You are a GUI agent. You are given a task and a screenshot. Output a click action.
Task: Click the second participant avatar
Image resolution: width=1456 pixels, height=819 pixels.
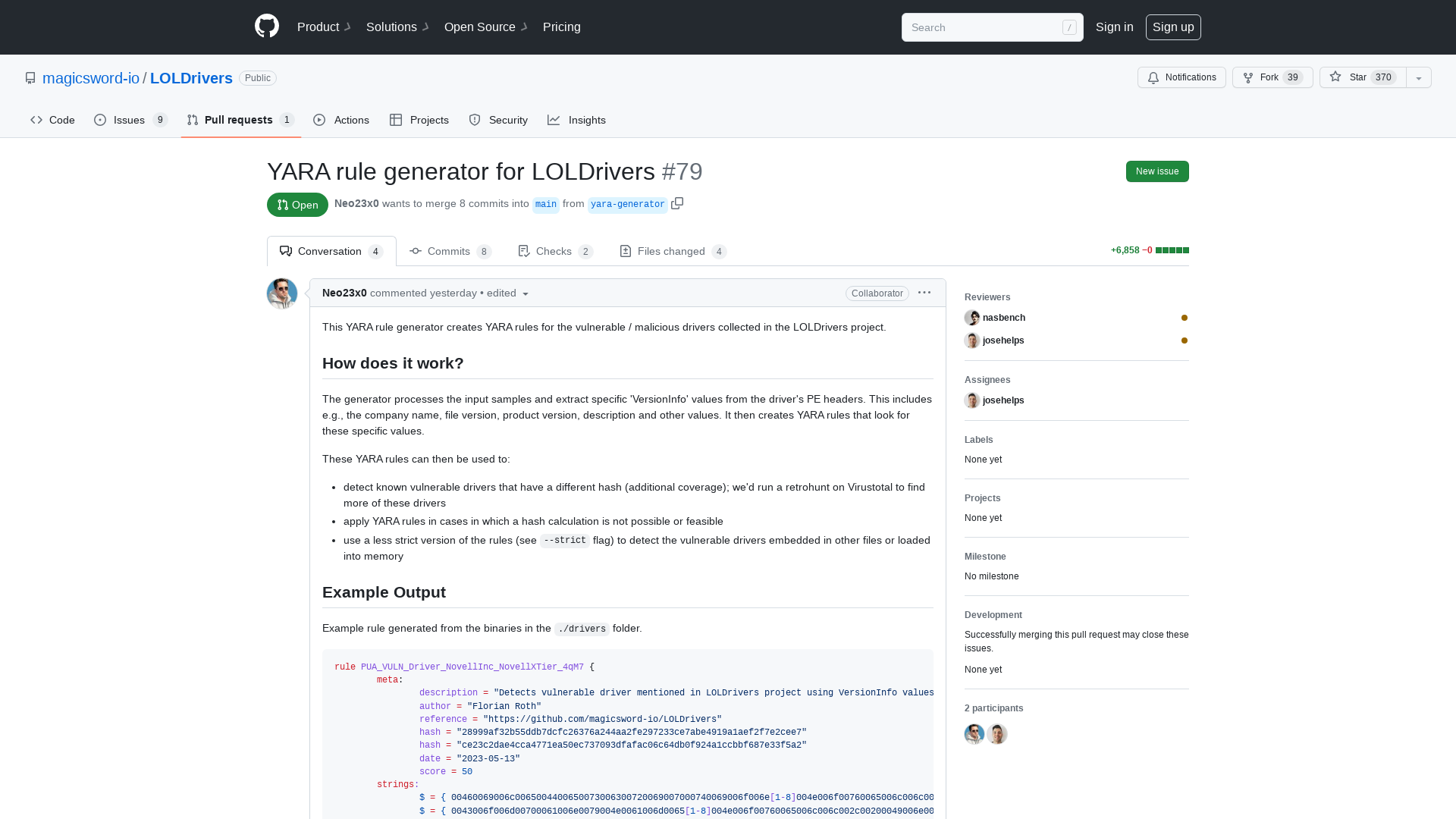997,734
